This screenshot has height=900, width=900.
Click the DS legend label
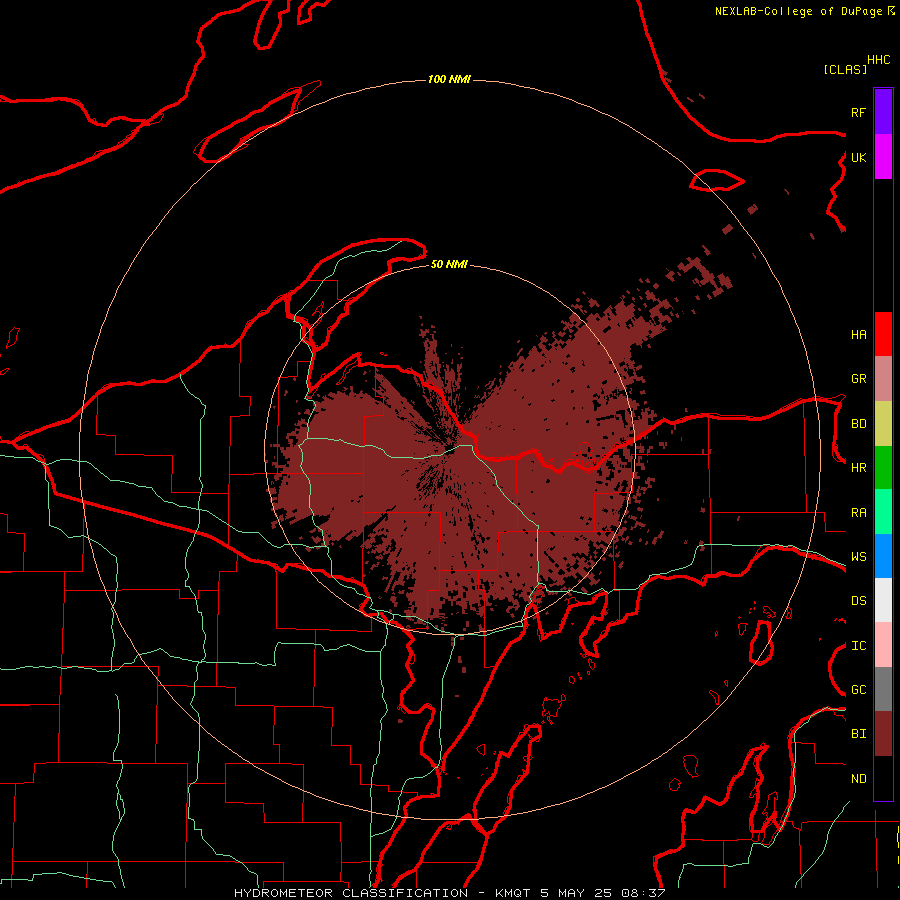click(x=858, y=601)
